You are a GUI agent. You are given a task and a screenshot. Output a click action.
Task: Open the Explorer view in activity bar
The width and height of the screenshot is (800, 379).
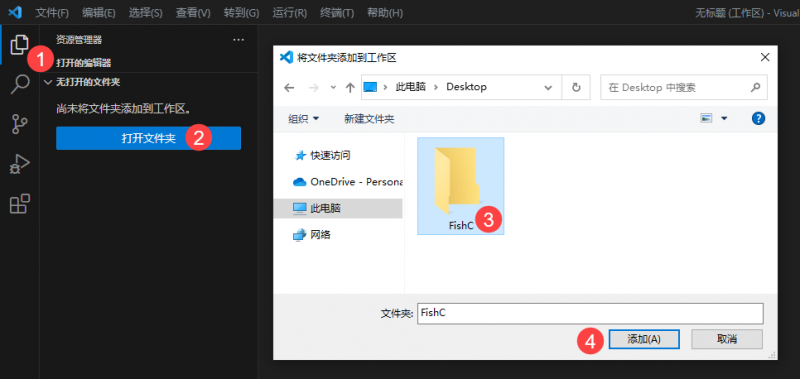coord(19,45)
